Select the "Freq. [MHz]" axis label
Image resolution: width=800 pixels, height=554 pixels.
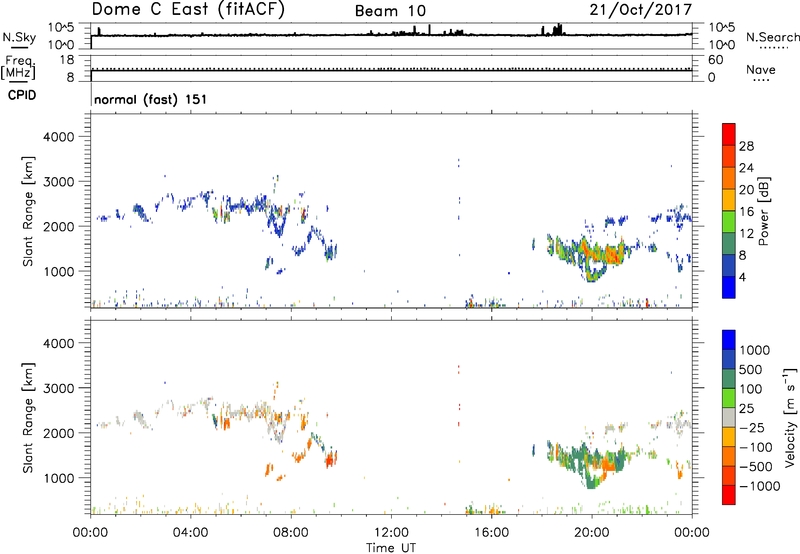click(x=19, y=68)
